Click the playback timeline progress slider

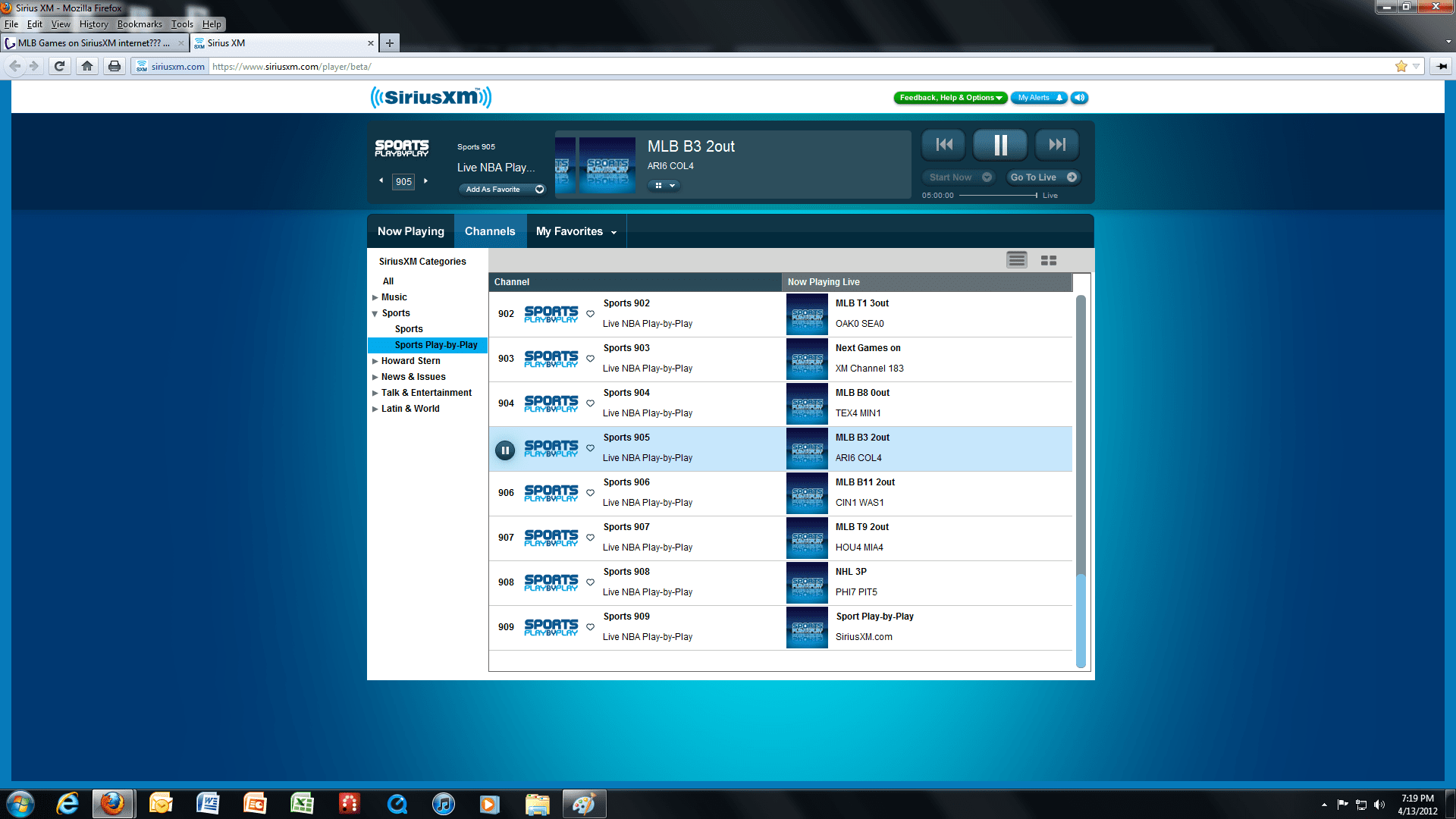998,196
